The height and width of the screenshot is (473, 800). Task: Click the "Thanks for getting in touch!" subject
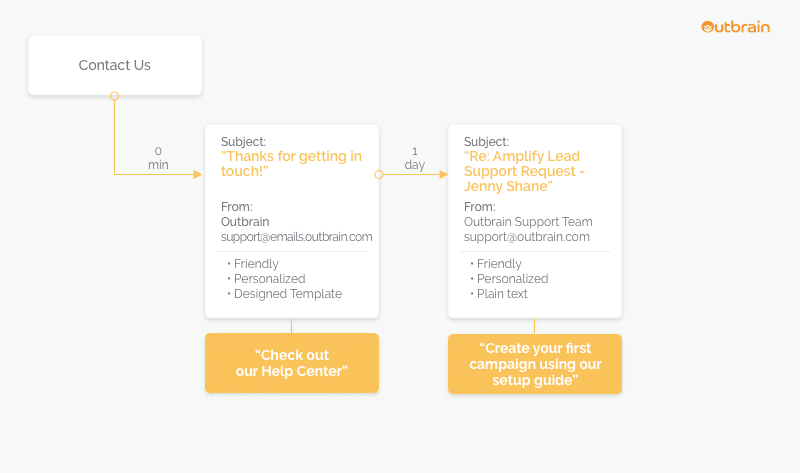click(x=291, y=163)
